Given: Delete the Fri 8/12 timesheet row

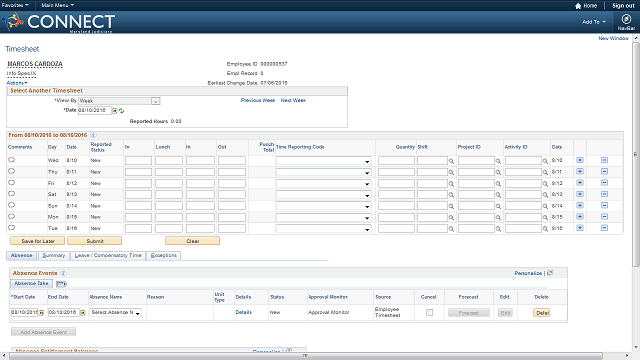Looking at the screenshot, I should pos(604,183).
